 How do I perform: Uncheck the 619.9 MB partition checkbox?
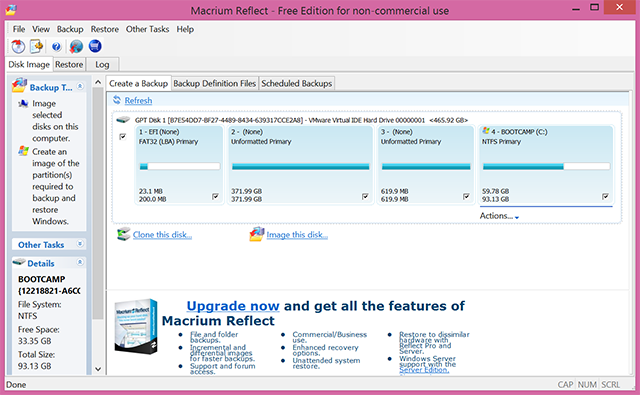[x=466, y=197]
